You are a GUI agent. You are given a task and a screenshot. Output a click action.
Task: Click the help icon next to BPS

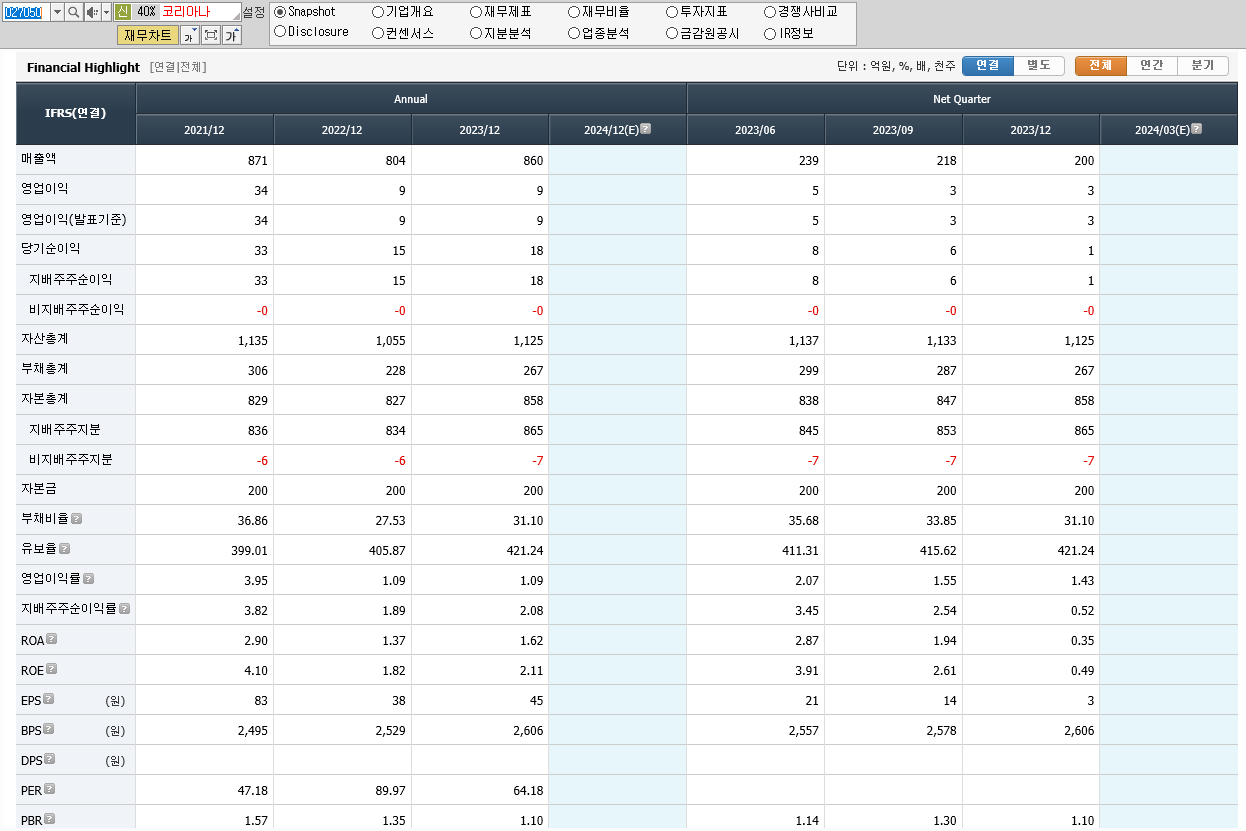tap(49, 729)
